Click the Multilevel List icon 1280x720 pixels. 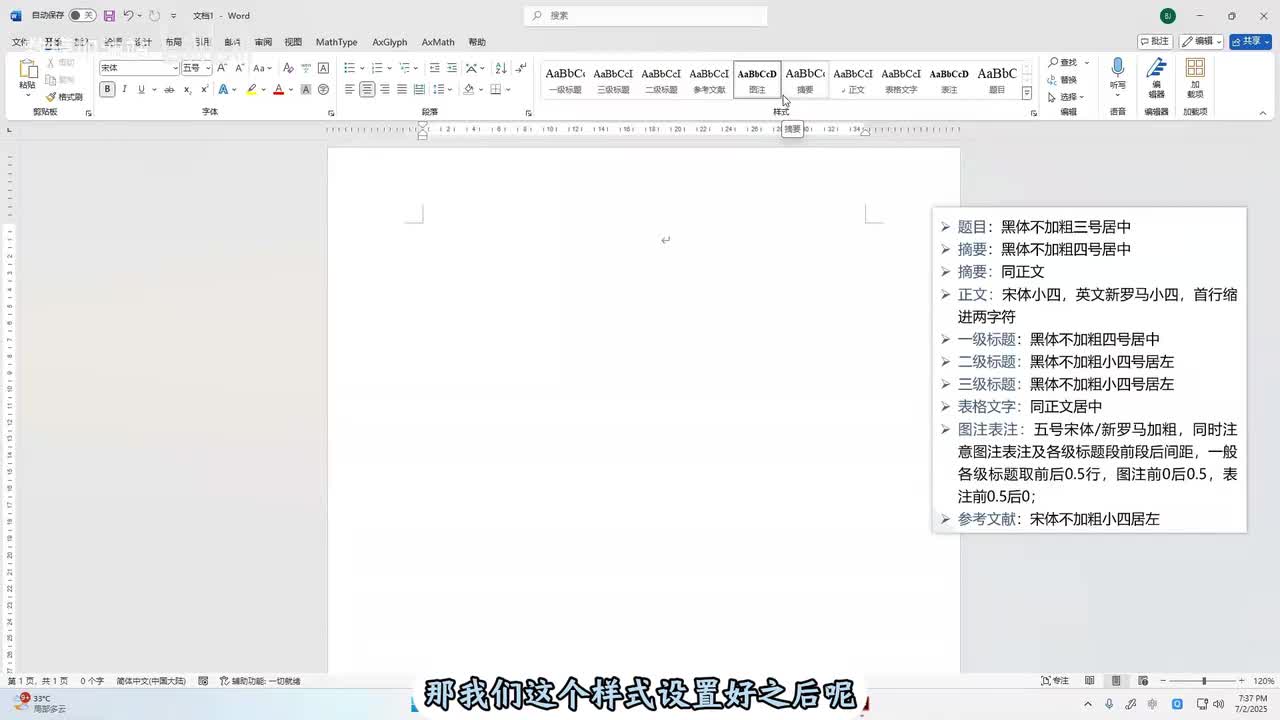404,68
